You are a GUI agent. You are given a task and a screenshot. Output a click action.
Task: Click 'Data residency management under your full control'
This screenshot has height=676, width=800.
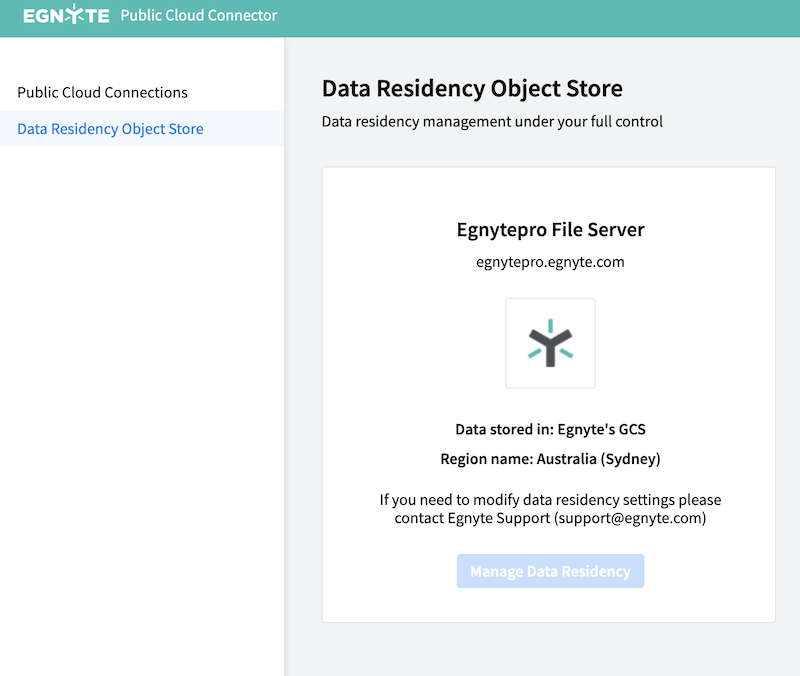pos(492,121)
